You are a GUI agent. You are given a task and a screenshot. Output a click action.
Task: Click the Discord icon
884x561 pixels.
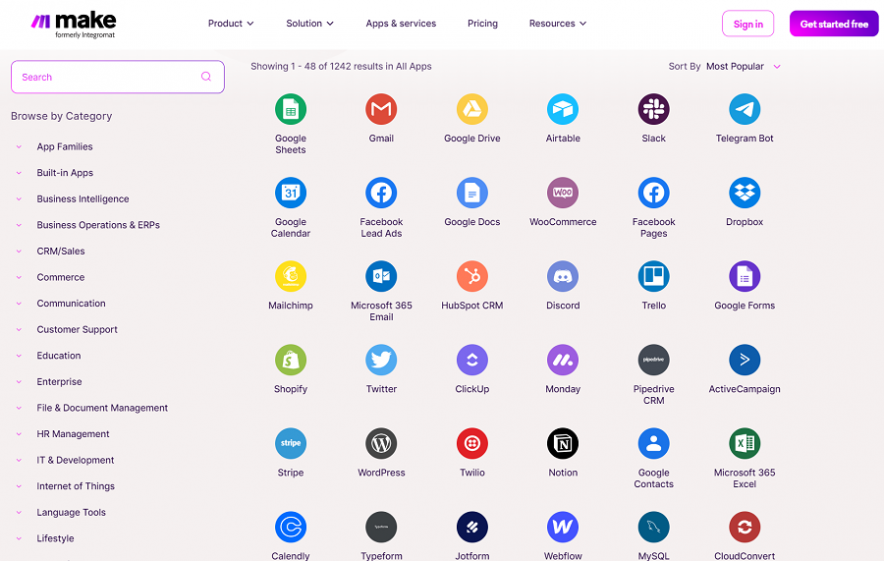(x=563, y=276)
